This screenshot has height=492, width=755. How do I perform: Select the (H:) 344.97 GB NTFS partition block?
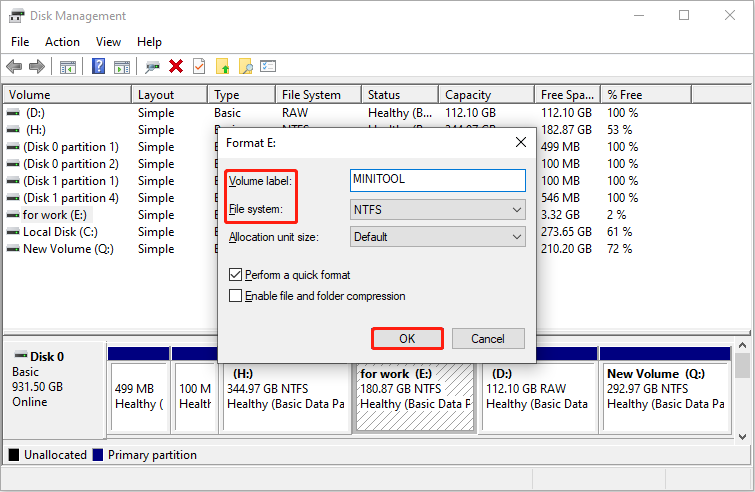(x=286, y=396)
